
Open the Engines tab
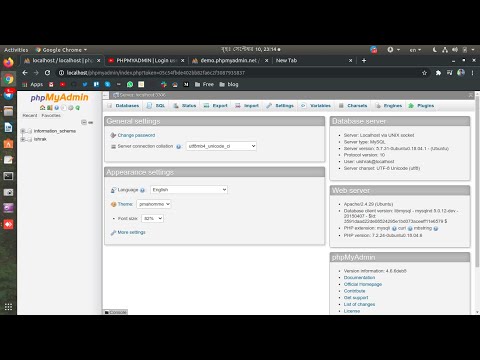pyautogui.click(x=389, y=106)
